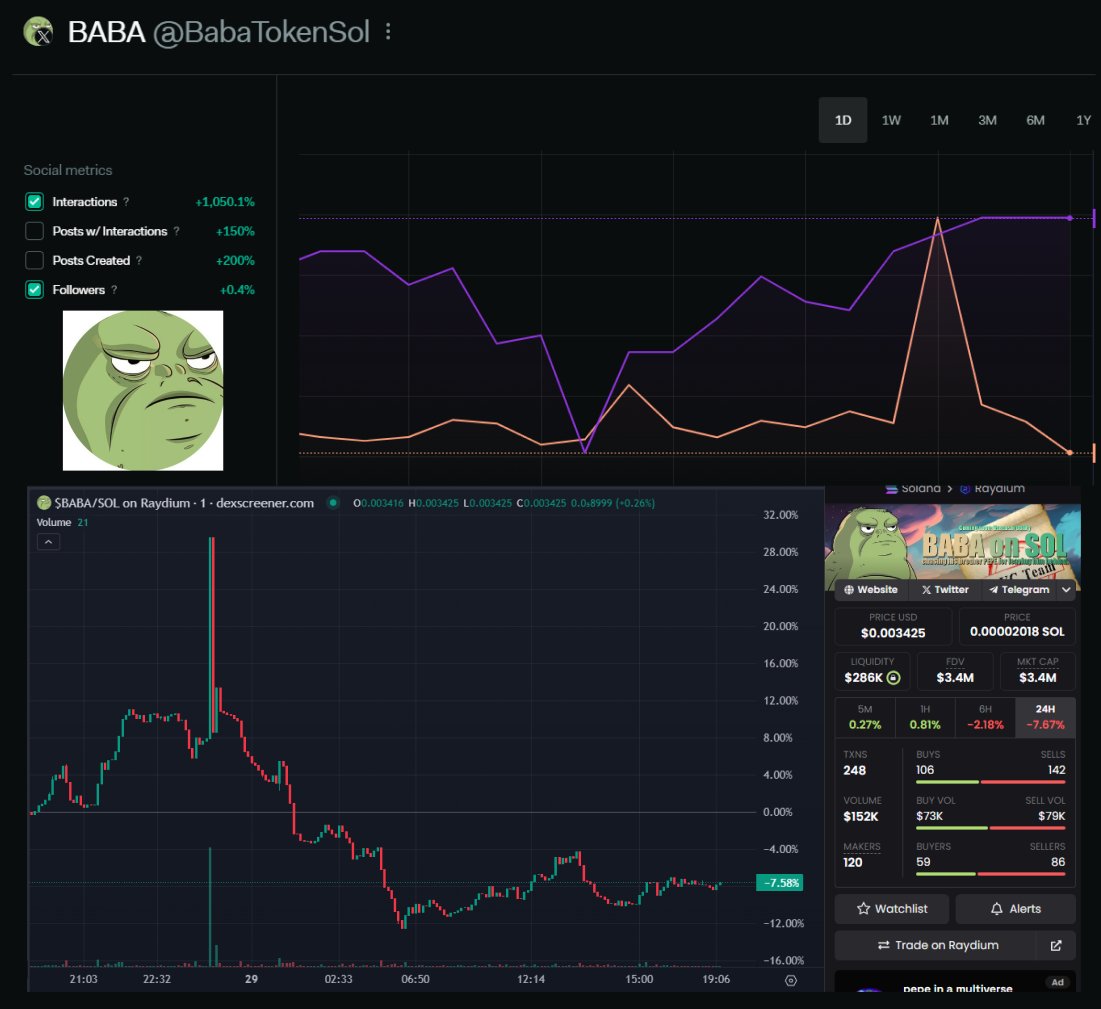
Task: Click the star icon in Watchlist button
Action: 864,909
